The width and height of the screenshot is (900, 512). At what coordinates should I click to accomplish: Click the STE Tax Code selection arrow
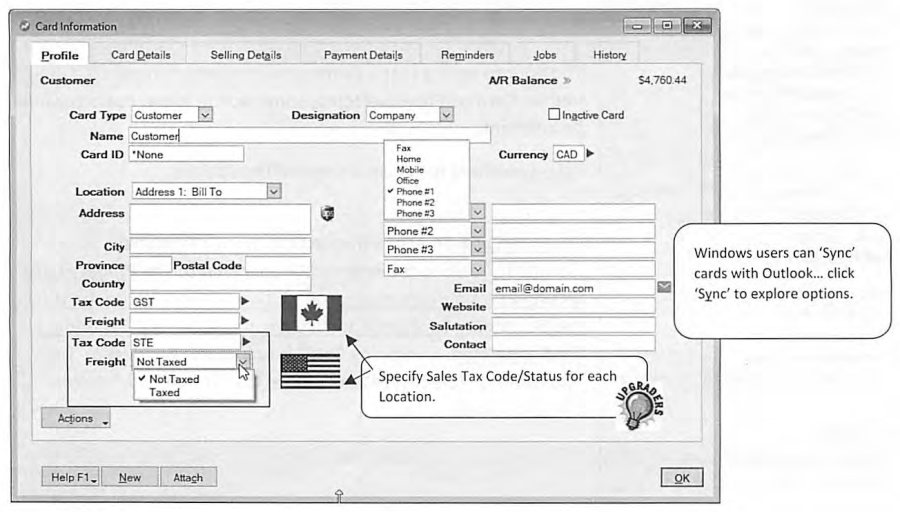pos(246,342)
